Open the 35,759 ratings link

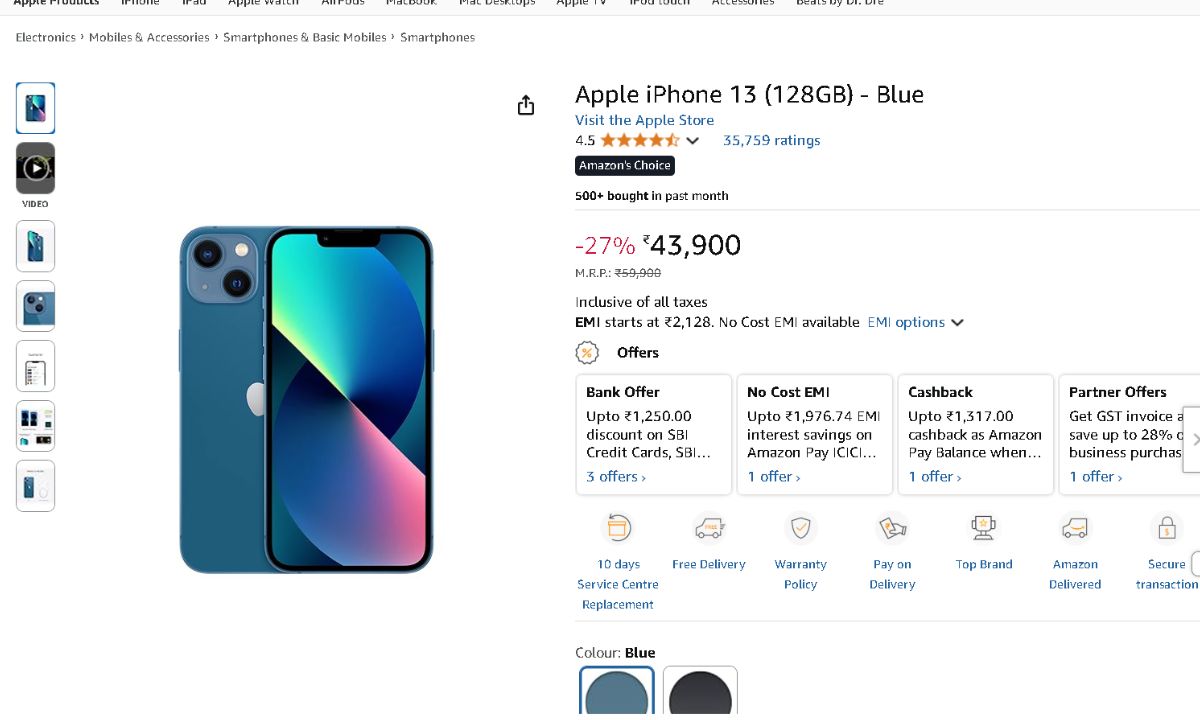[771, 140]
